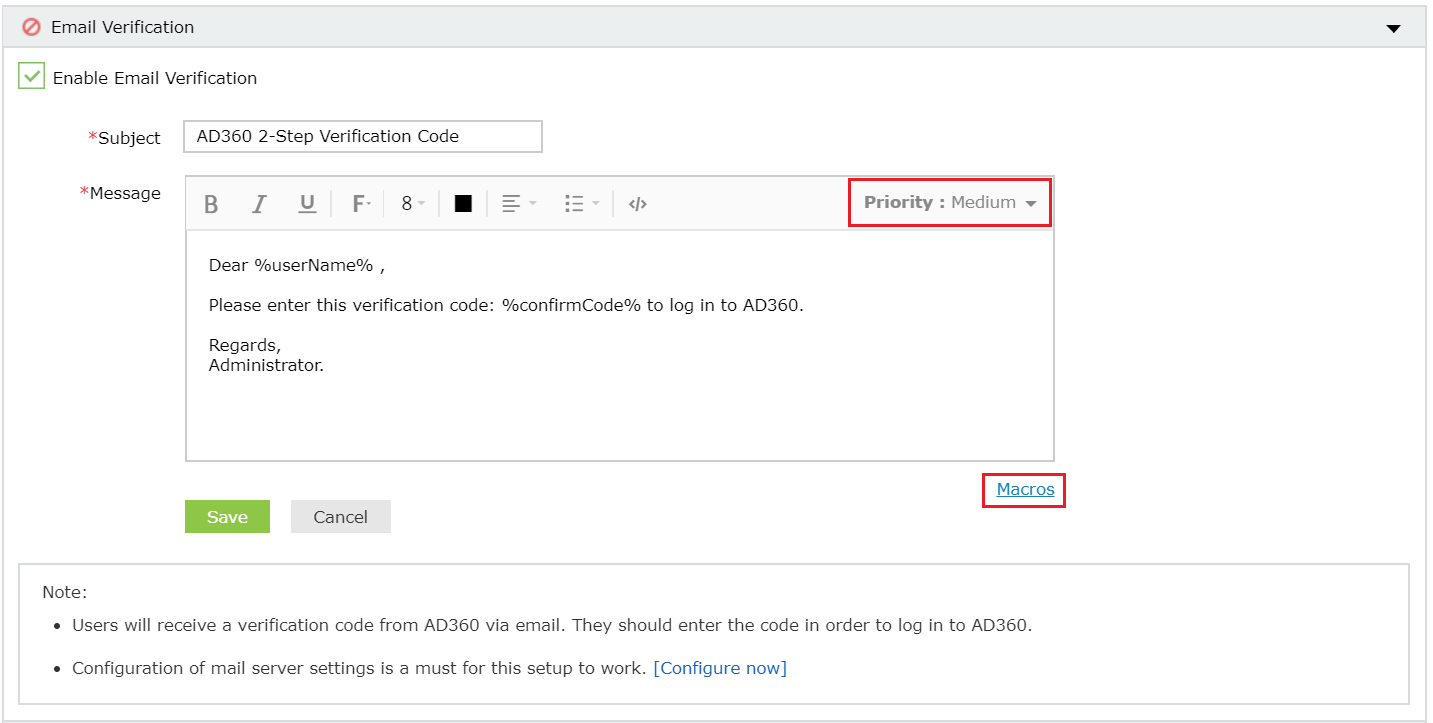The image size is (1433, 723).
Task: Apply italic formatting in the message editor
Action: pyautogui.click(x=259, y=203)
